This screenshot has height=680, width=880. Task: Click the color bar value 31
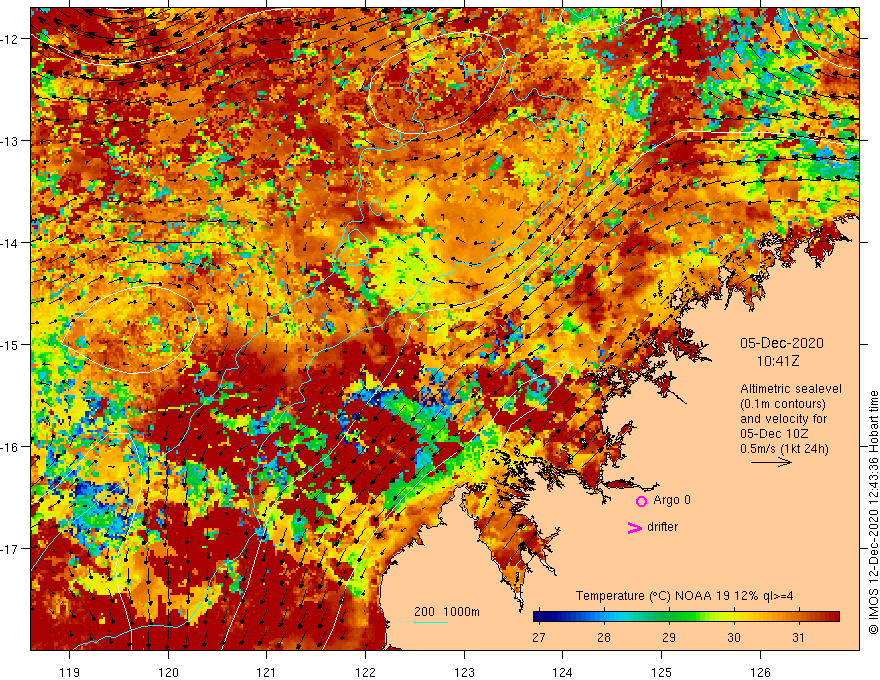coord(798,637)
